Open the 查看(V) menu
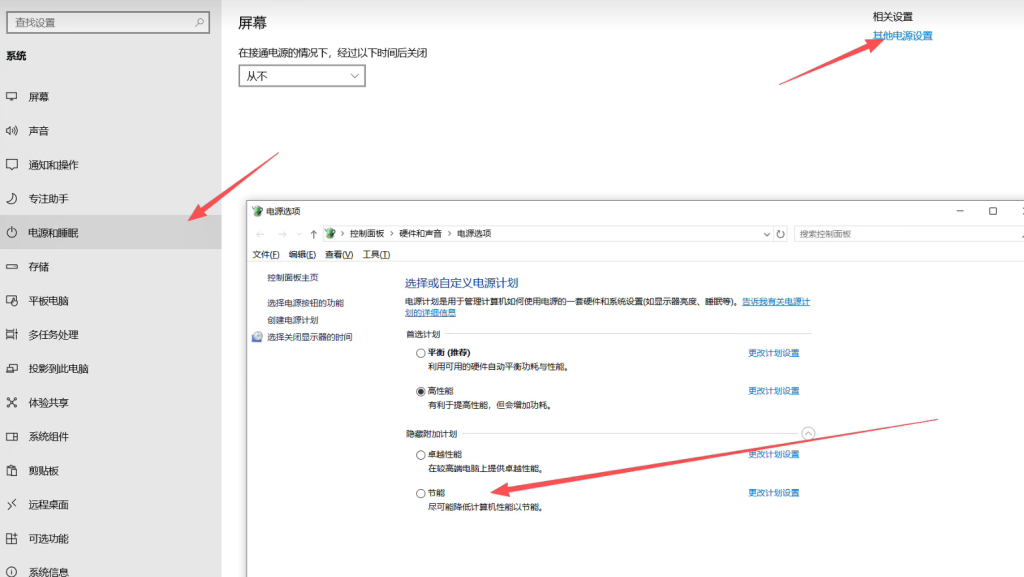 coord(339,255)
